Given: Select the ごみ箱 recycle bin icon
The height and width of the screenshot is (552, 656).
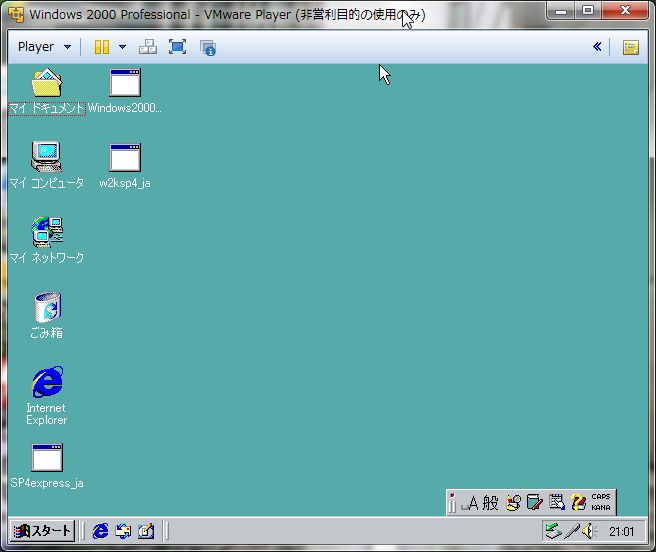Looking at the screenshot, I should pyautogui.click(x=47, y=308).
